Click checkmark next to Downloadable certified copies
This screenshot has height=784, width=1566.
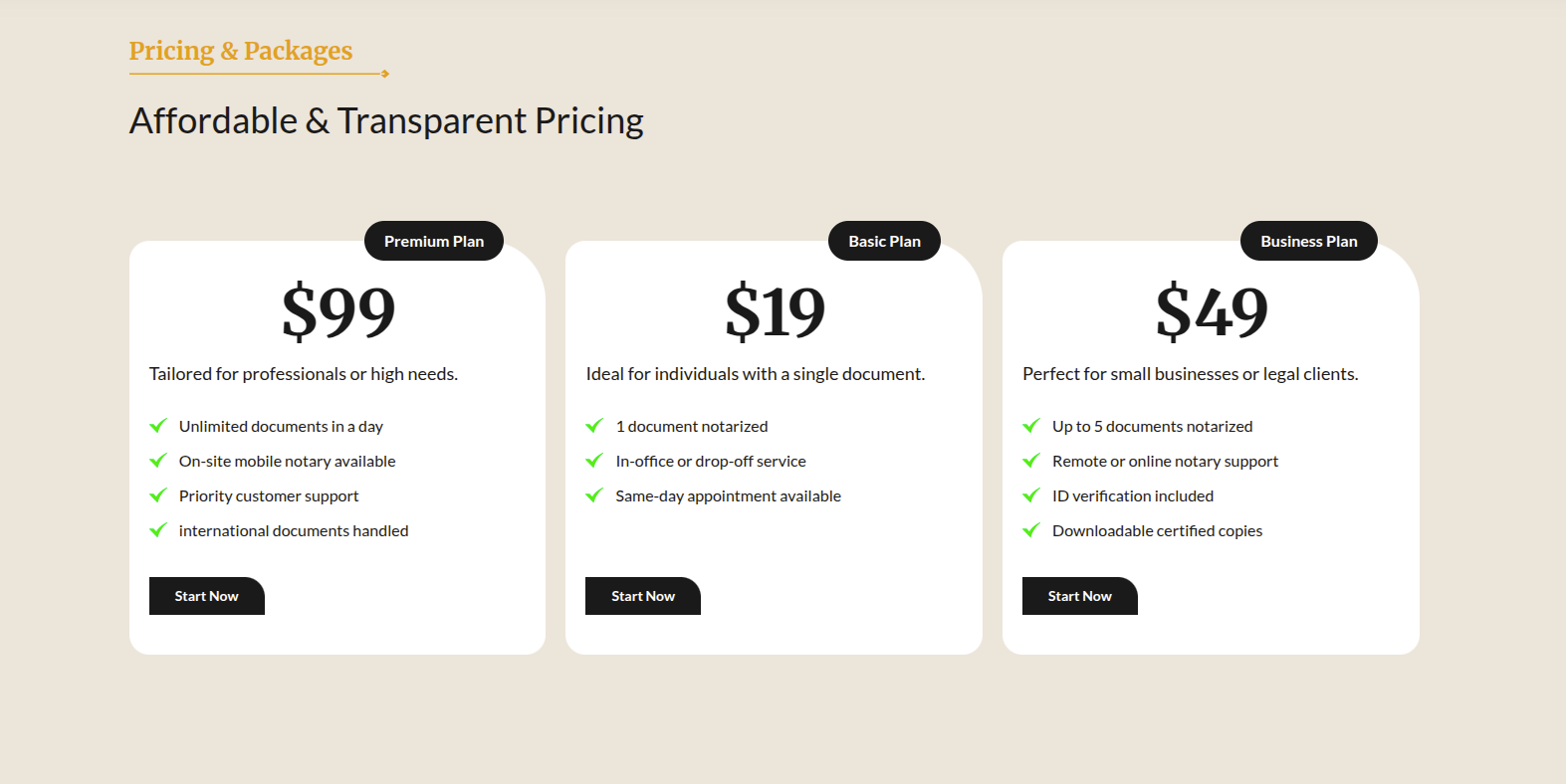click(x=1031, y=530)
